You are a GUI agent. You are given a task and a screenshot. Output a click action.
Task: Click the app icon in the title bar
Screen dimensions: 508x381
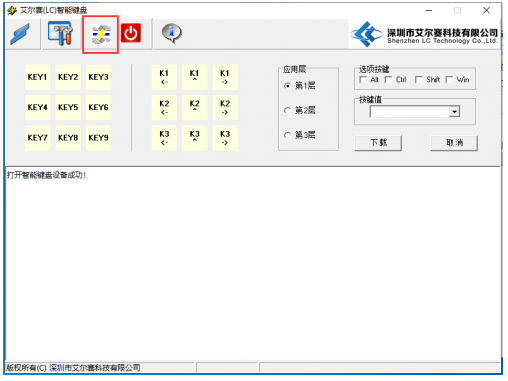12,11
